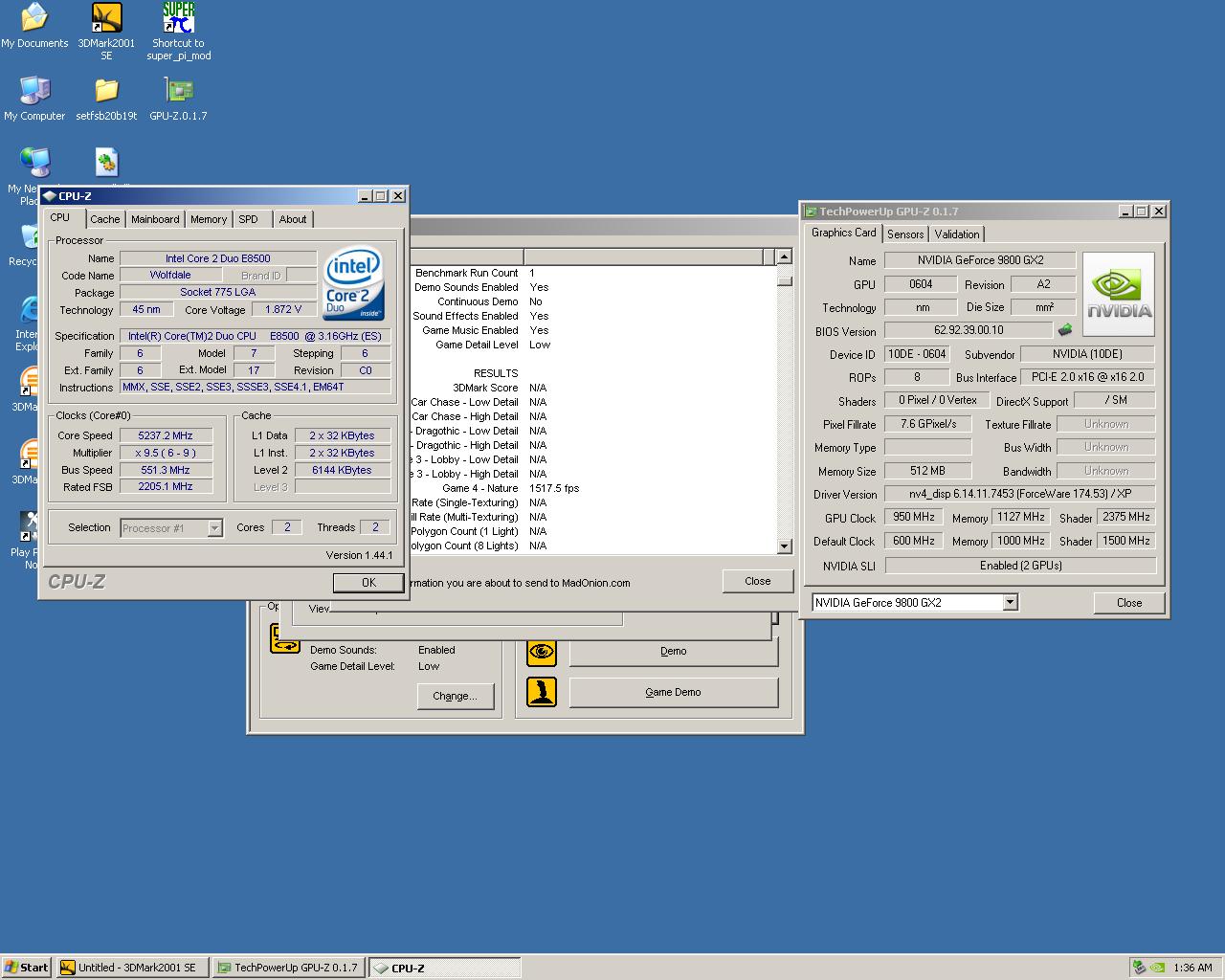Click the results list scrollbar thumb
This screenshot has width=1225, height=980.
point(784,280)
